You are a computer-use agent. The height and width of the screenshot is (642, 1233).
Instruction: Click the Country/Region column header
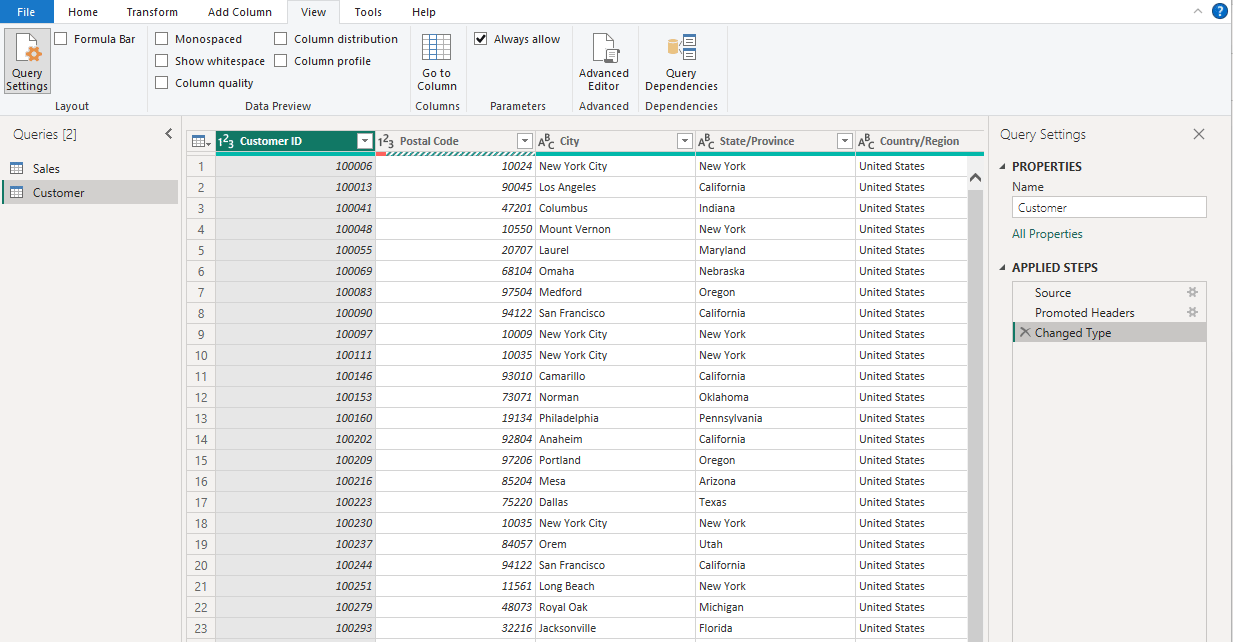pyautogui.click(x=919, y=141)
